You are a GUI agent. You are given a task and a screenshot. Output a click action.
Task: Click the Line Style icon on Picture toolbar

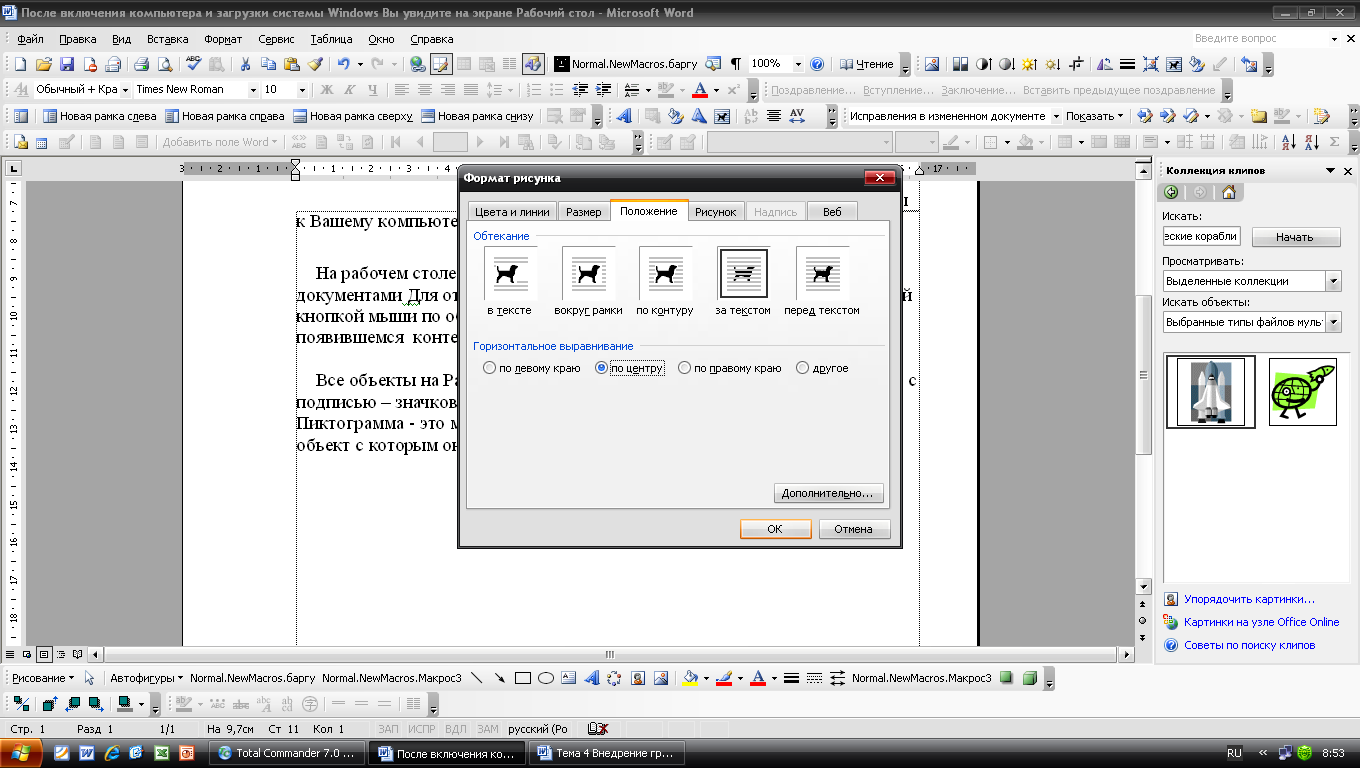[x=1127, y=64]
